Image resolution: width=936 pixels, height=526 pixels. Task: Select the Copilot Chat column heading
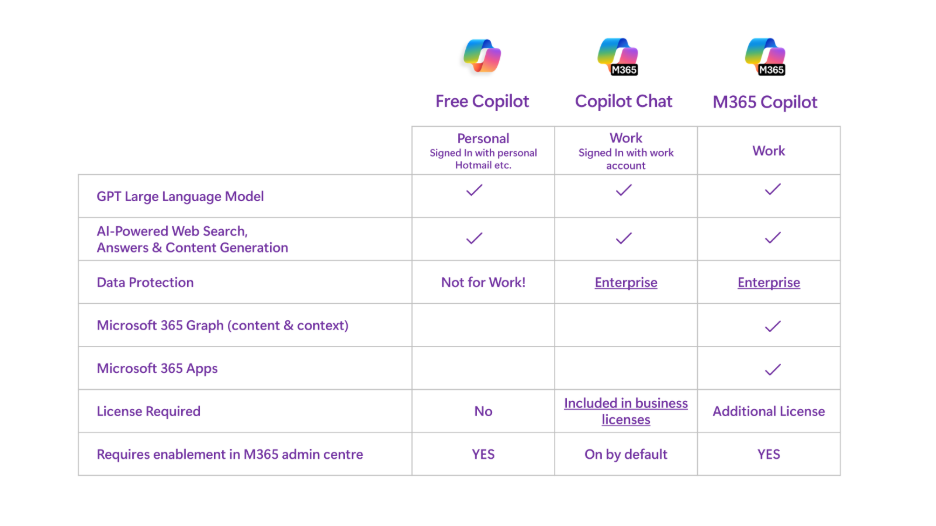click(624, 101)
